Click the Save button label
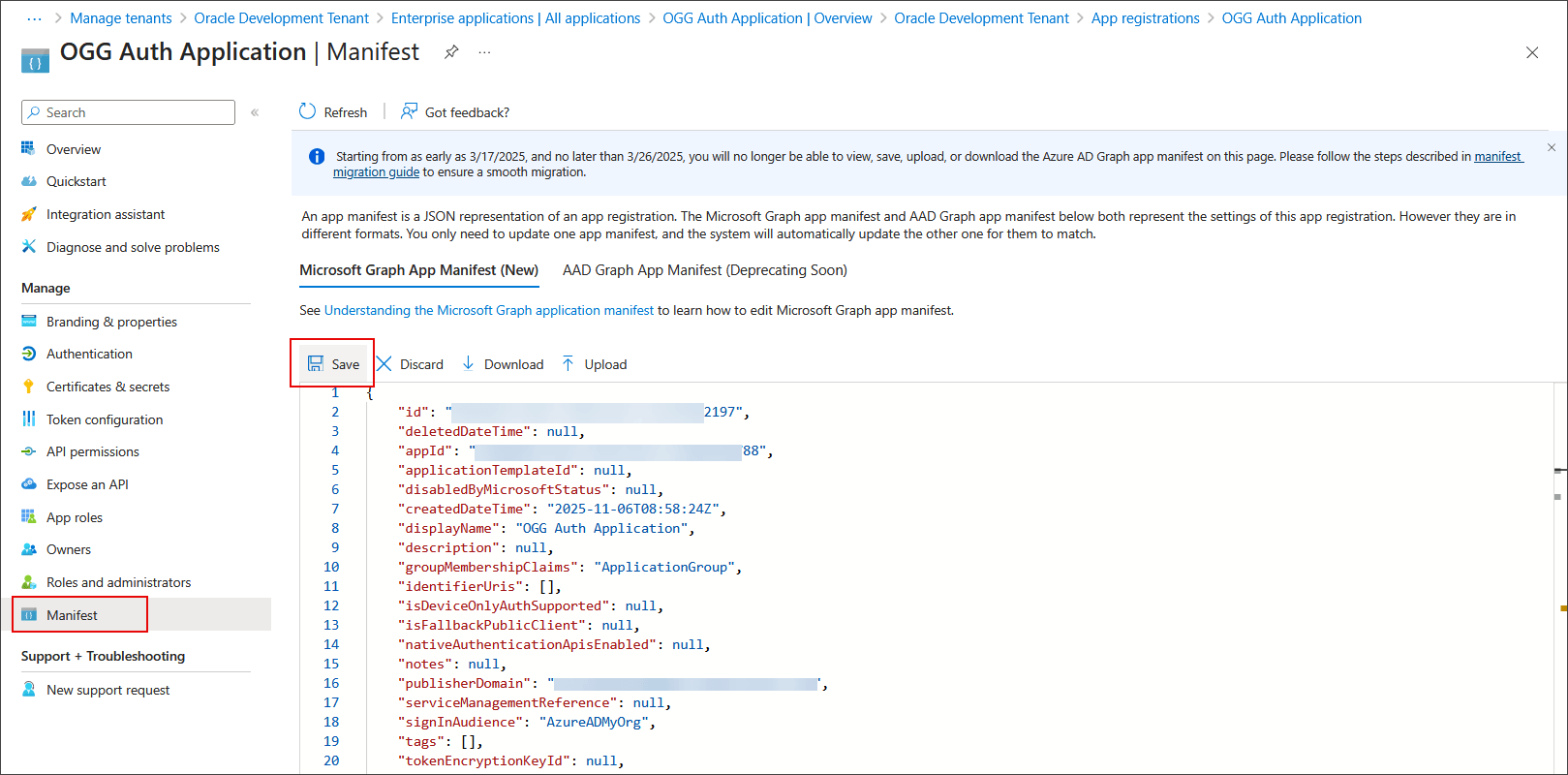Screen dimensions: 1568x775 point(346,364)
